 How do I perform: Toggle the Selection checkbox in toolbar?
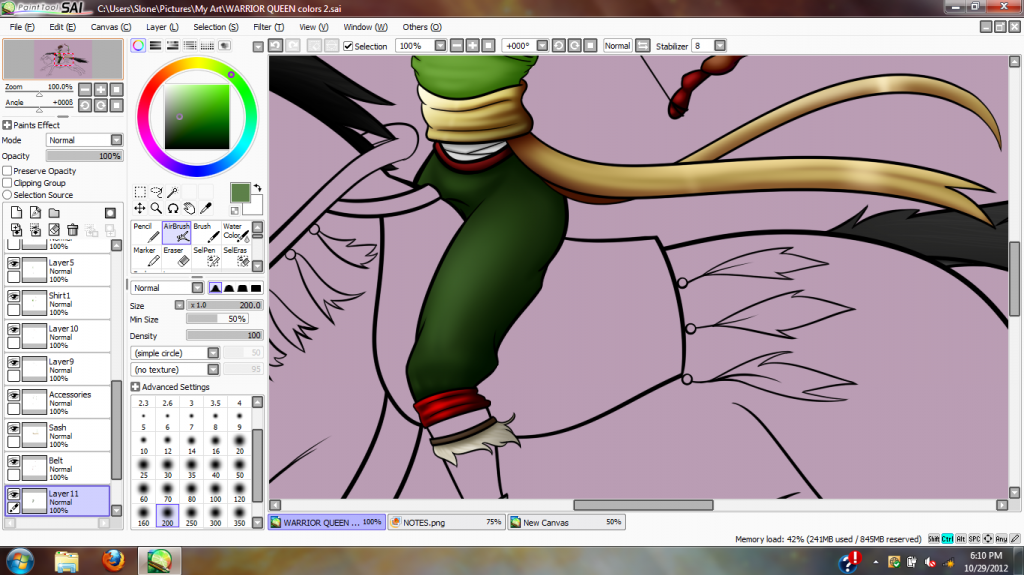pyautogui.click(x=348, y=46)
